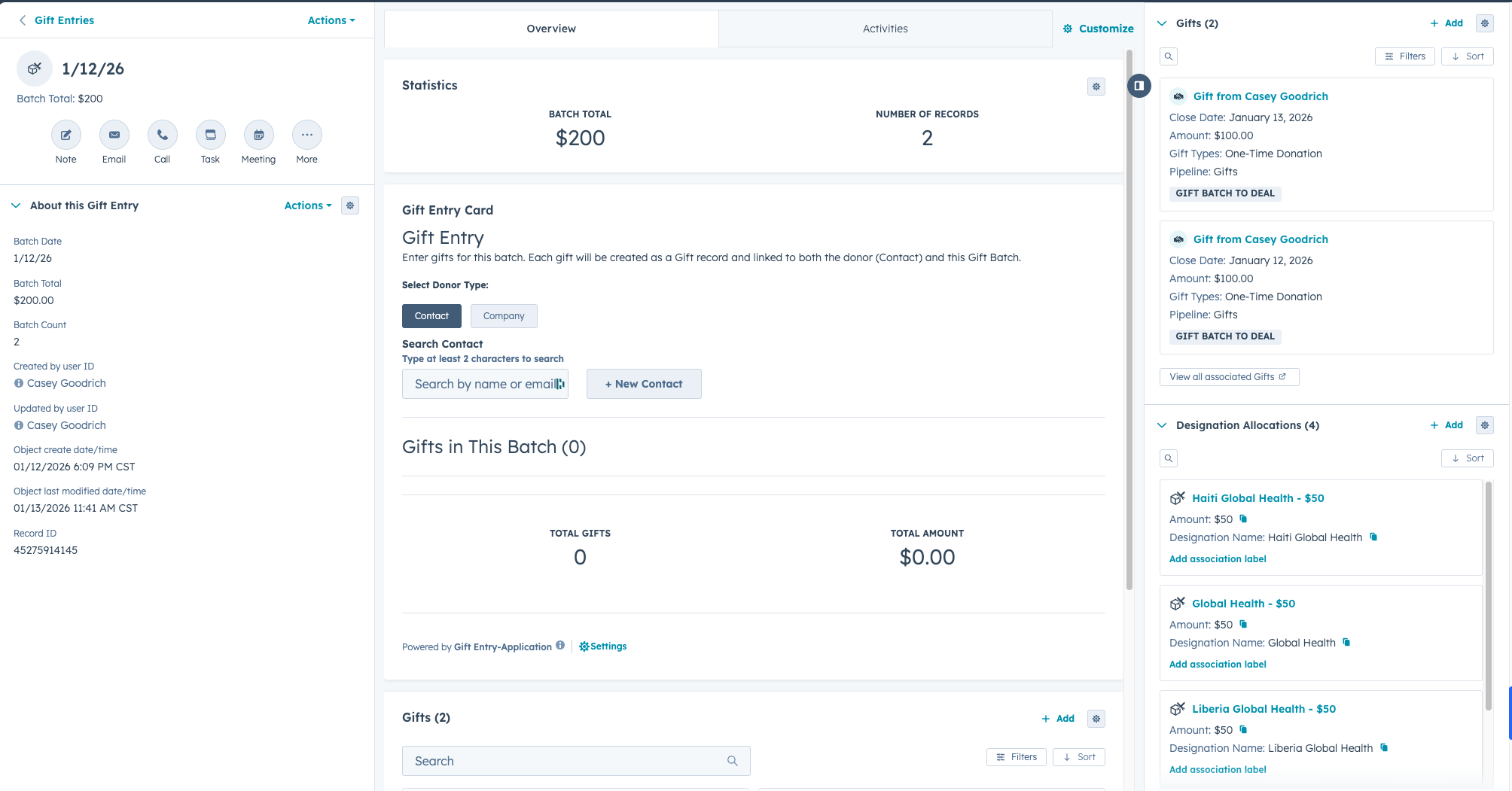Screen dimensions: 1512x791
Task: Open View all associated Gifts link
Action: (1229, 376)
